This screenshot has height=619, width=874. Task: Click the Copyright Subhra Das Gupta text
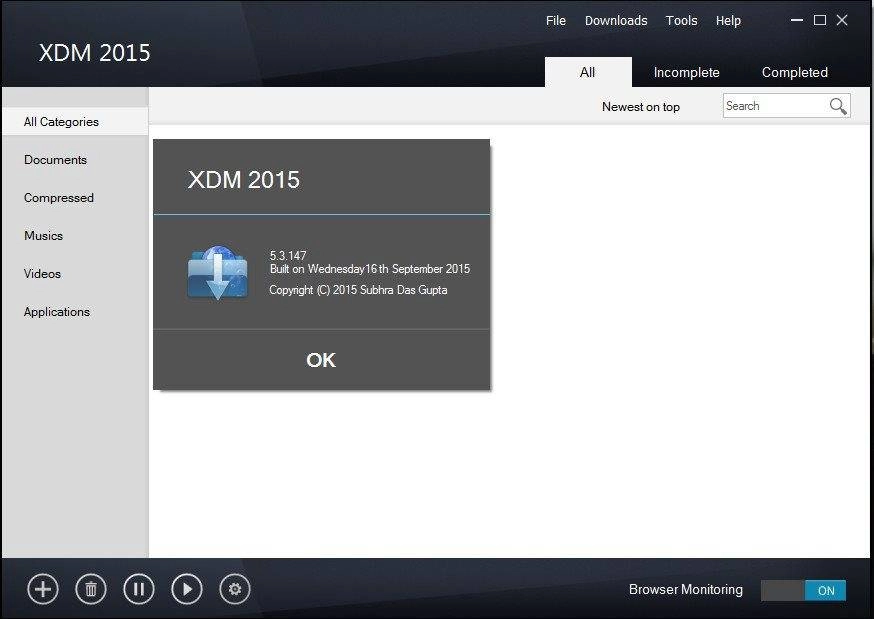[358, 290]
